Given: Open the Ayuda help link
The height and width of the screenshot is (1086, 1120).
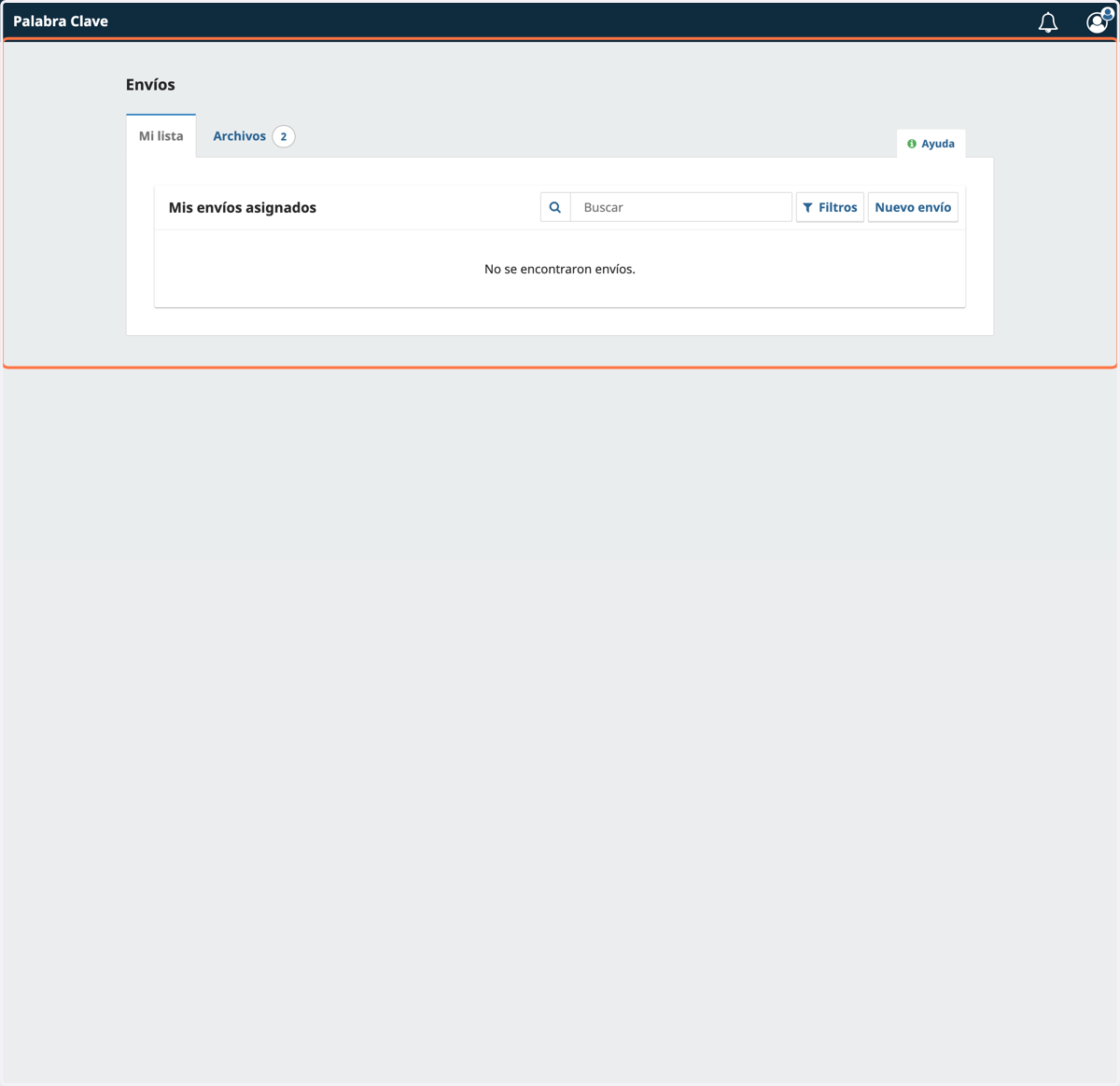Looking at the screenshot, I should (931, 144).
